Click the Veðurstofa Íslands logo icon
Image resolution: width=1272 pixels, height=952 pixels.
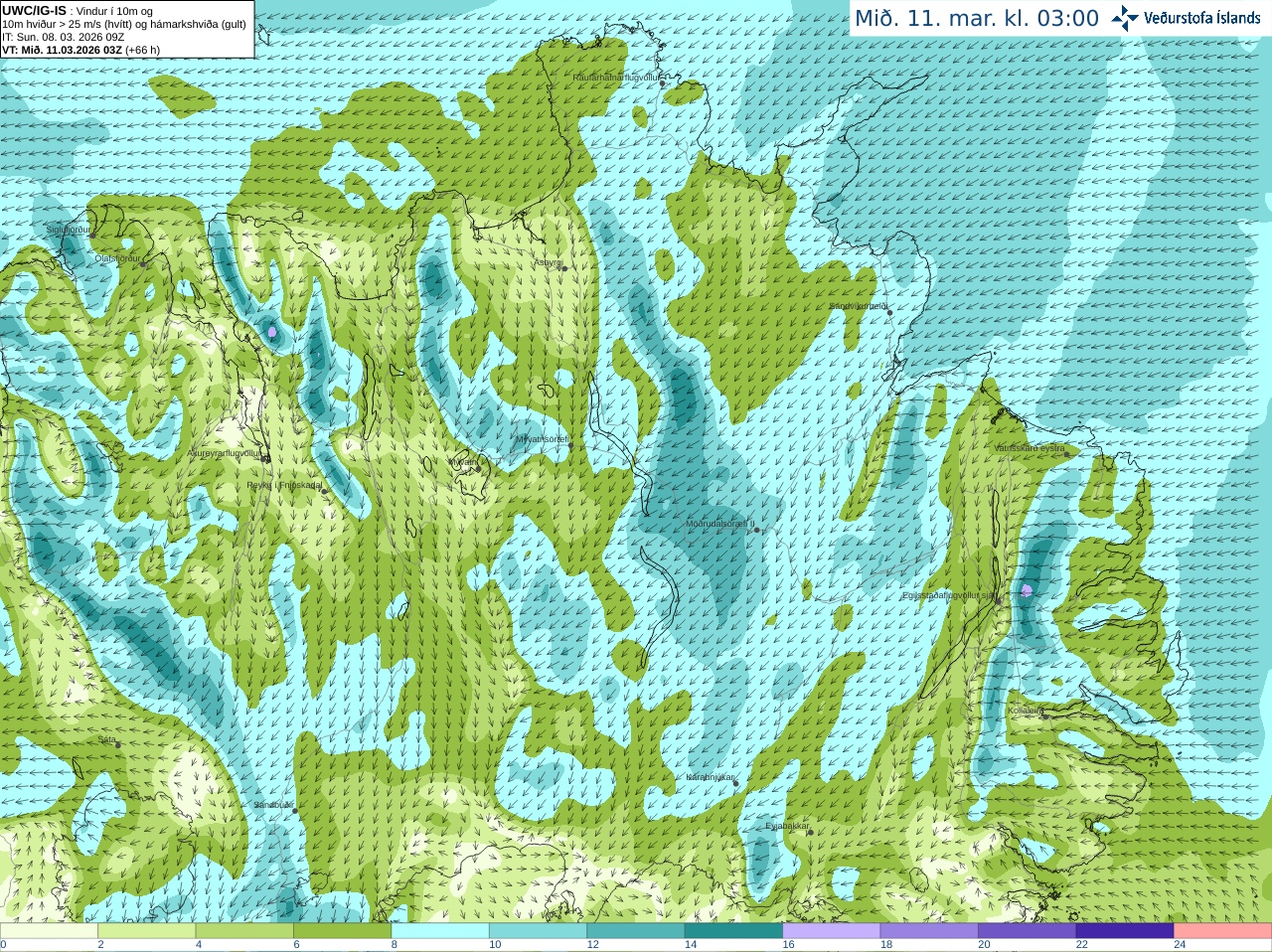(1124, 18)
